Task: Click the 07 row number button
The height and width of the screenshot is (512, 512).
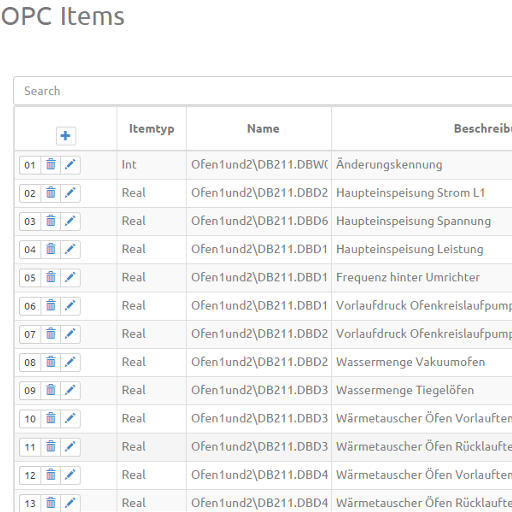Action: 30,334
